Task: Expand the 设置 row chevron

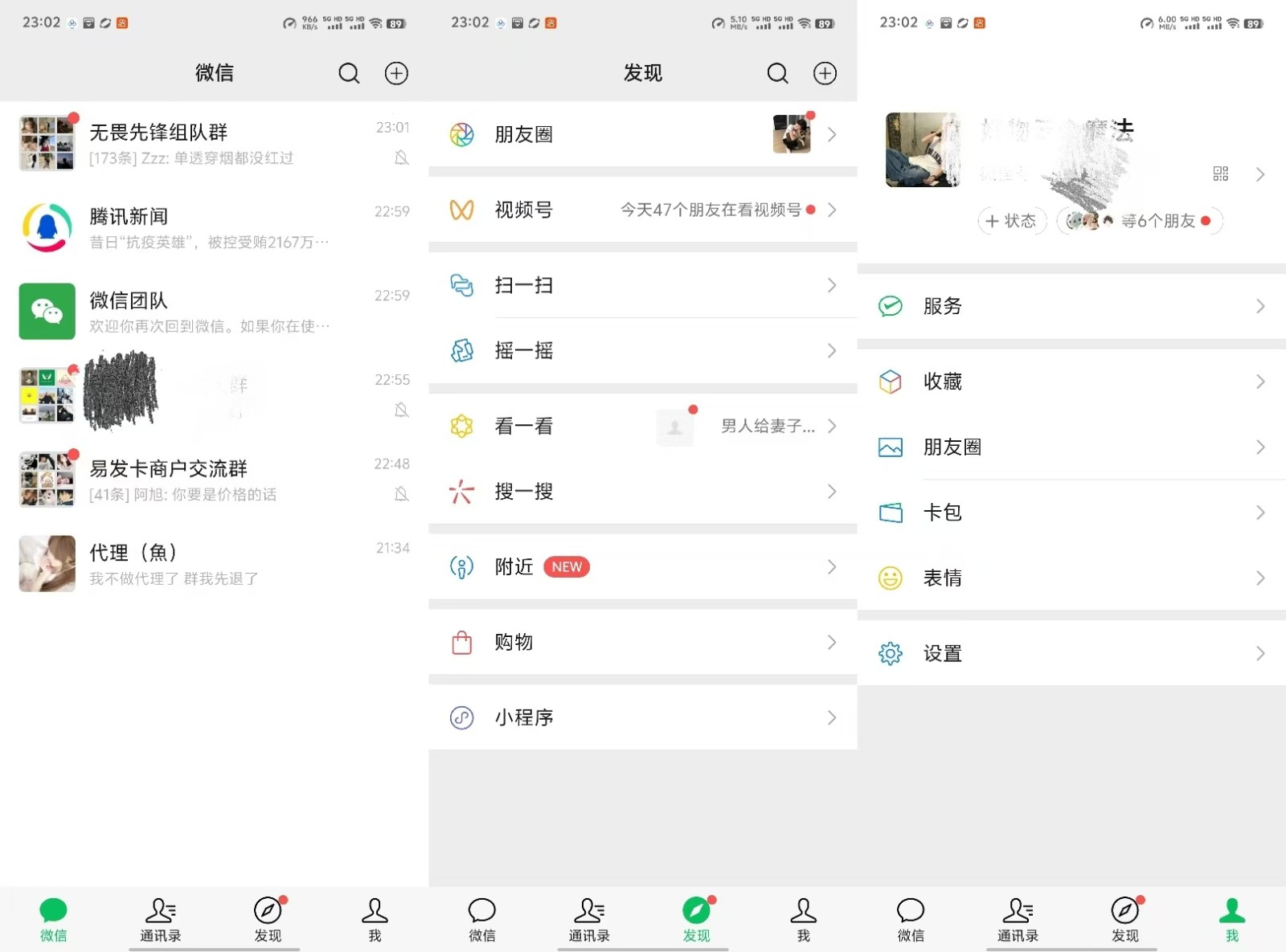Action: click(1260, 653)
